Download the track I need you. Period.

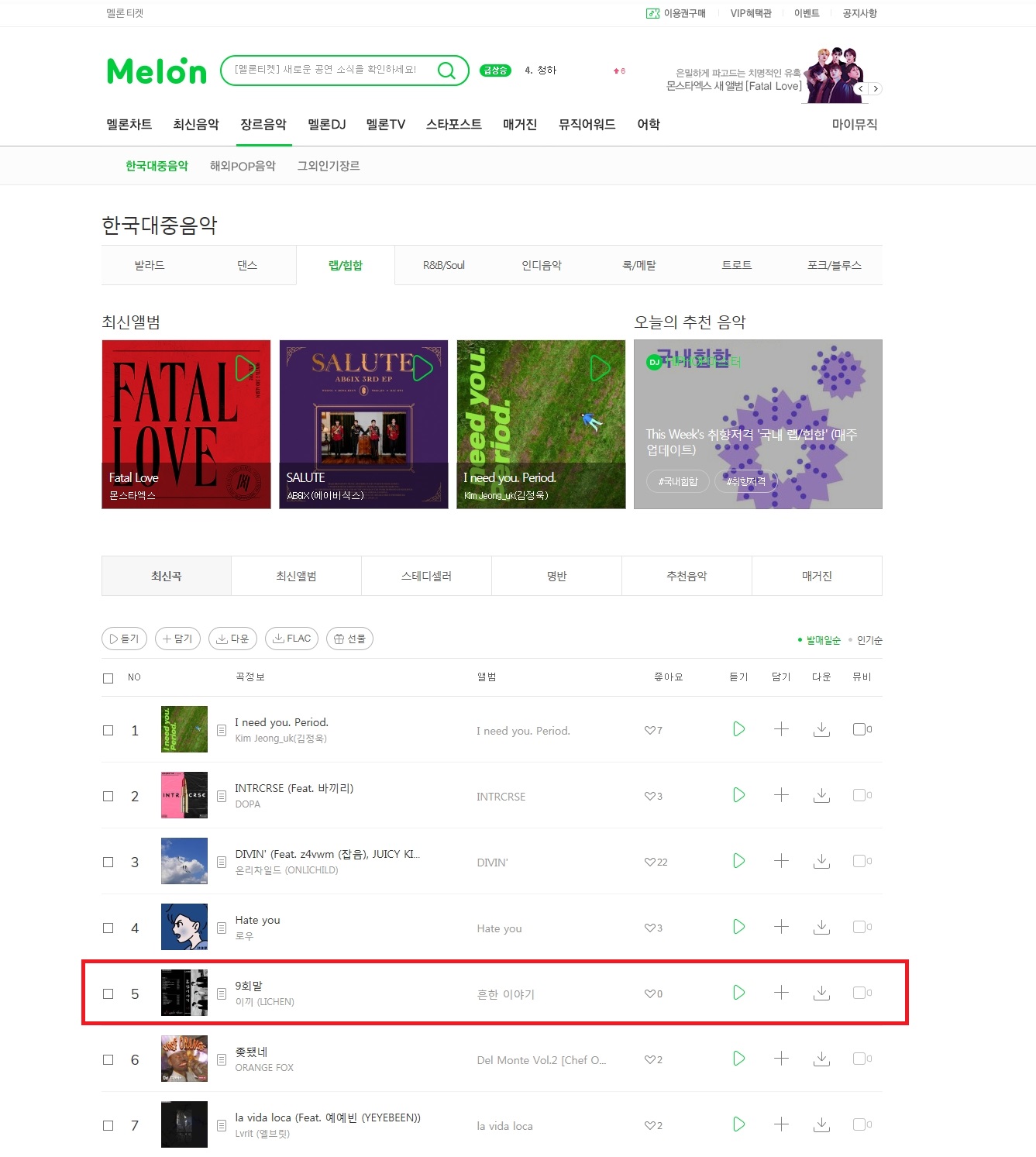[821, 729]
